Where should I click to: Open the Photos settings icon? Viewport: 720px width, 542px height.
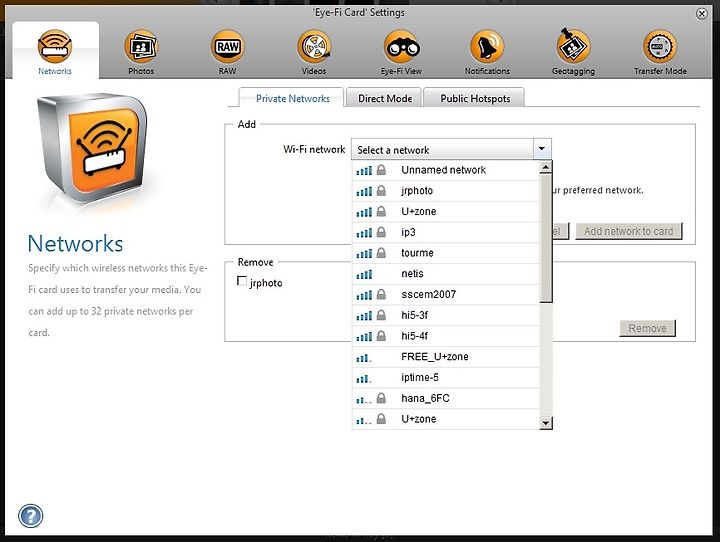point(141,46)
